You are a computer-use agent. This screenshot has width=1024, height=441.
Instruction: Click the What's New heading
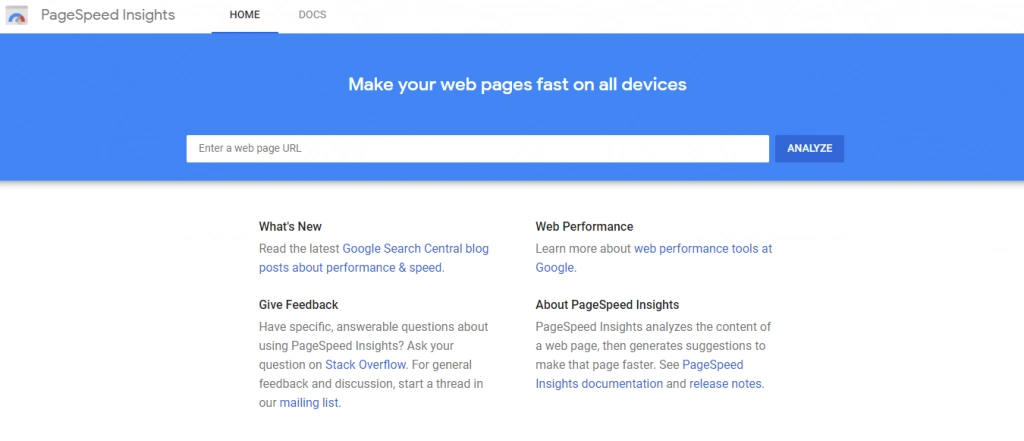(290, 226)
